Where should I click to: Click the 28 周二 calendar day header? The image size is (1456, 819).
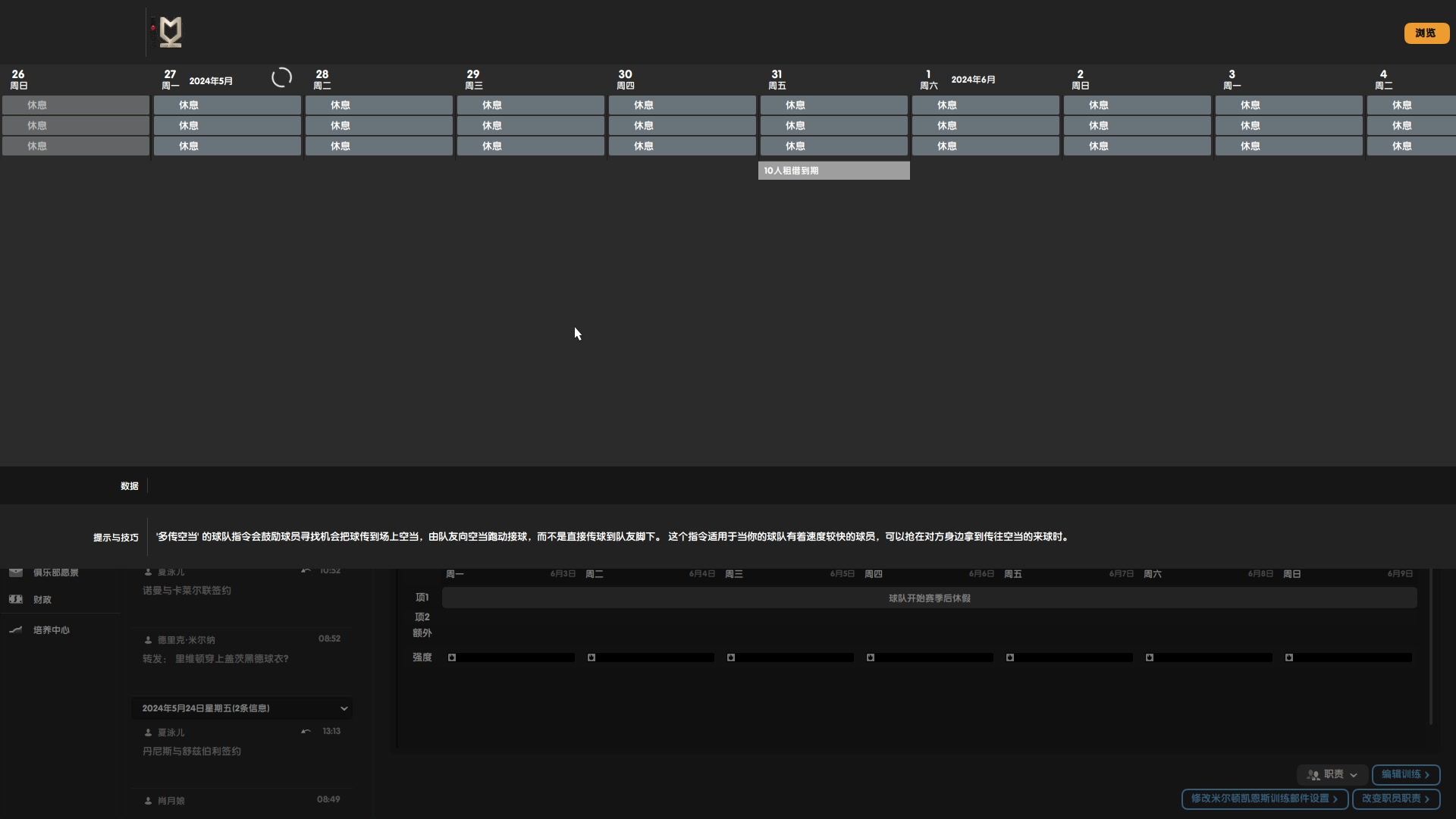point(322,79)
